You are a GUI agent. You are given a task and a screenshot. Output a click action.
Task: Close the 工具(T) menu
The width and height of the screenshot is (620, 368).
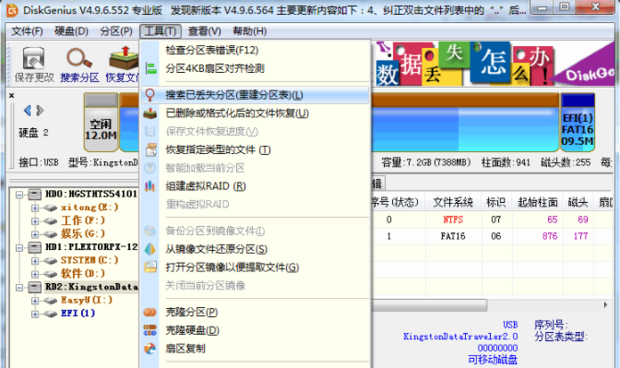pyautogui.click(x=160, y=31)
